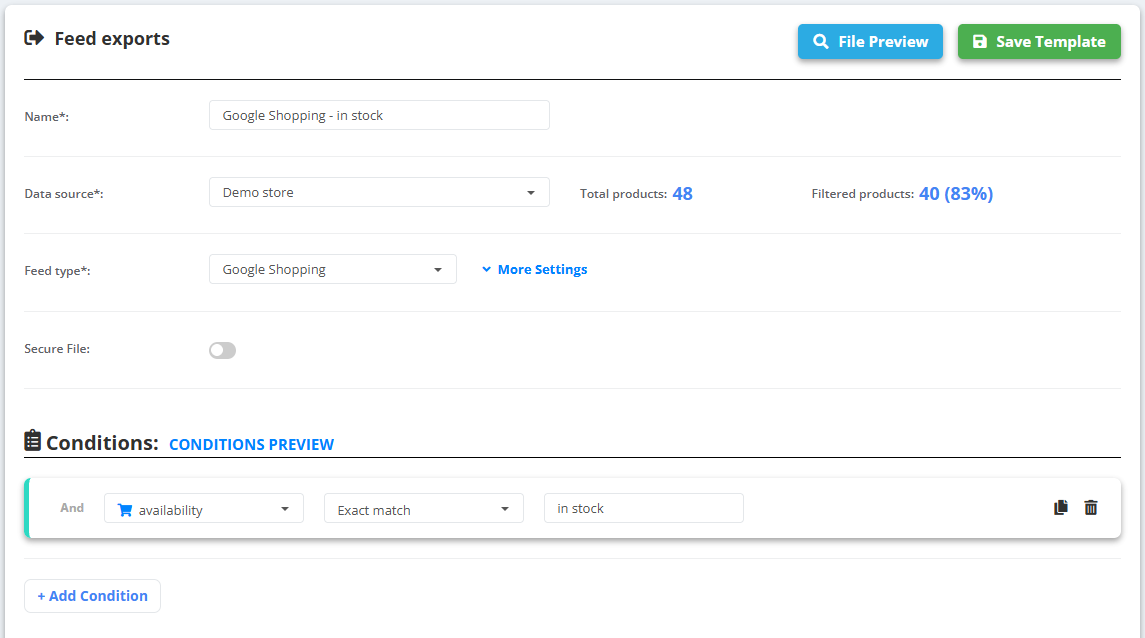Open the Conditions Preview link
1145x638 pixels.
[x=251, y=445]
